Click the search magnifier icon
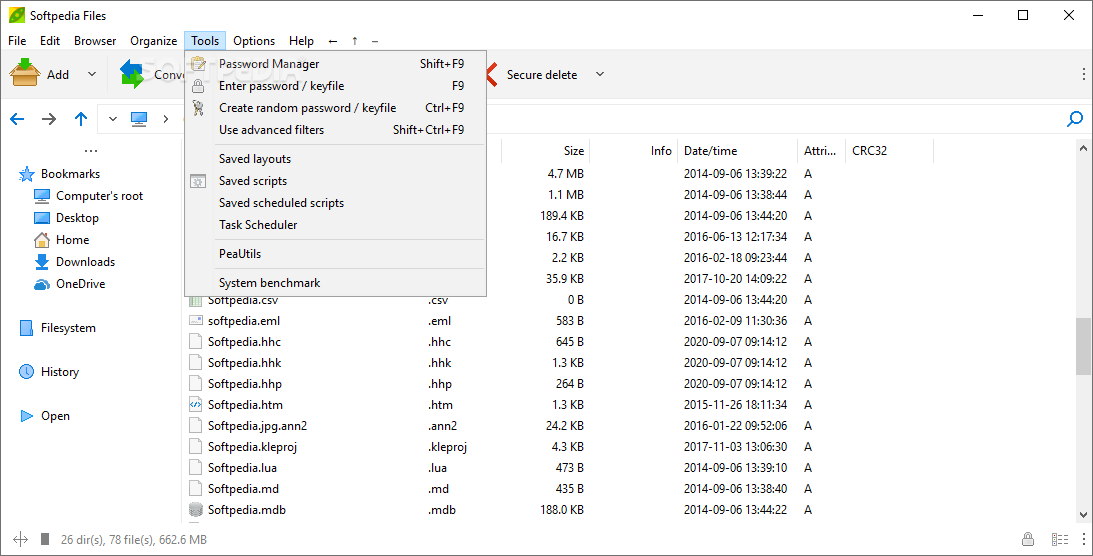This screenshot has height=556, width=1093. (x=1075, y=119)
